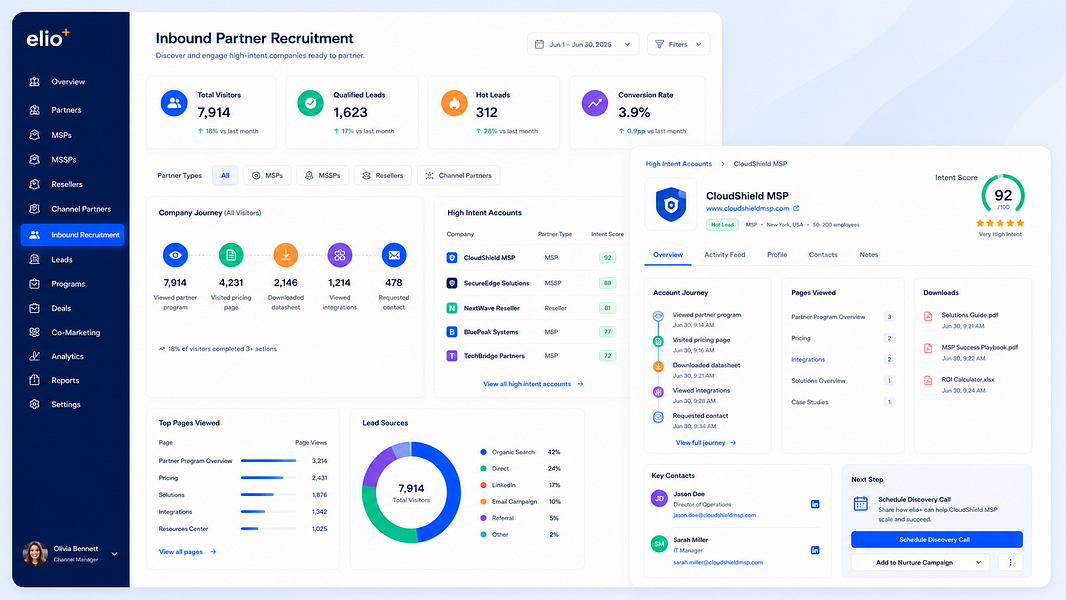The height and width of the screenshot is (600, 1066).
Task: Click Olivia Bennett's profile avatar
Action: point(35,554)
